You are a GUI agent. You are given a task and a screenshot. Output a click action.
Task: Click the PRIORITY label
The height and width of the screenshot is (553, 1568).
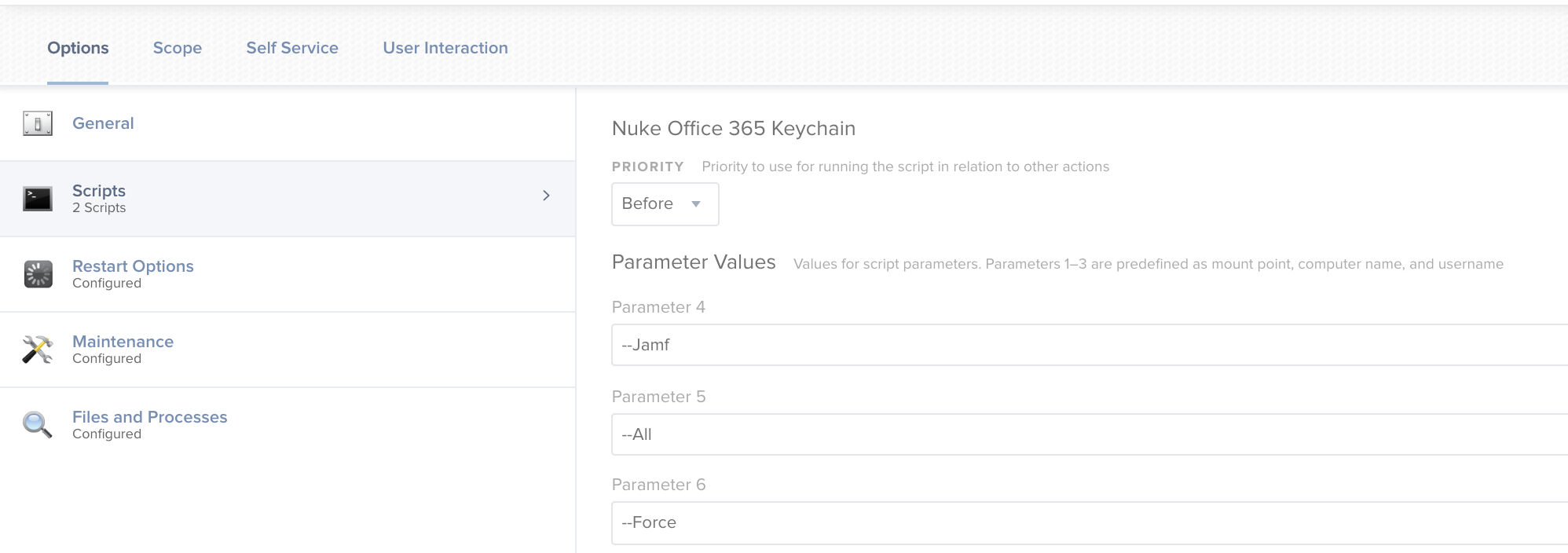[x=648, y=167]
